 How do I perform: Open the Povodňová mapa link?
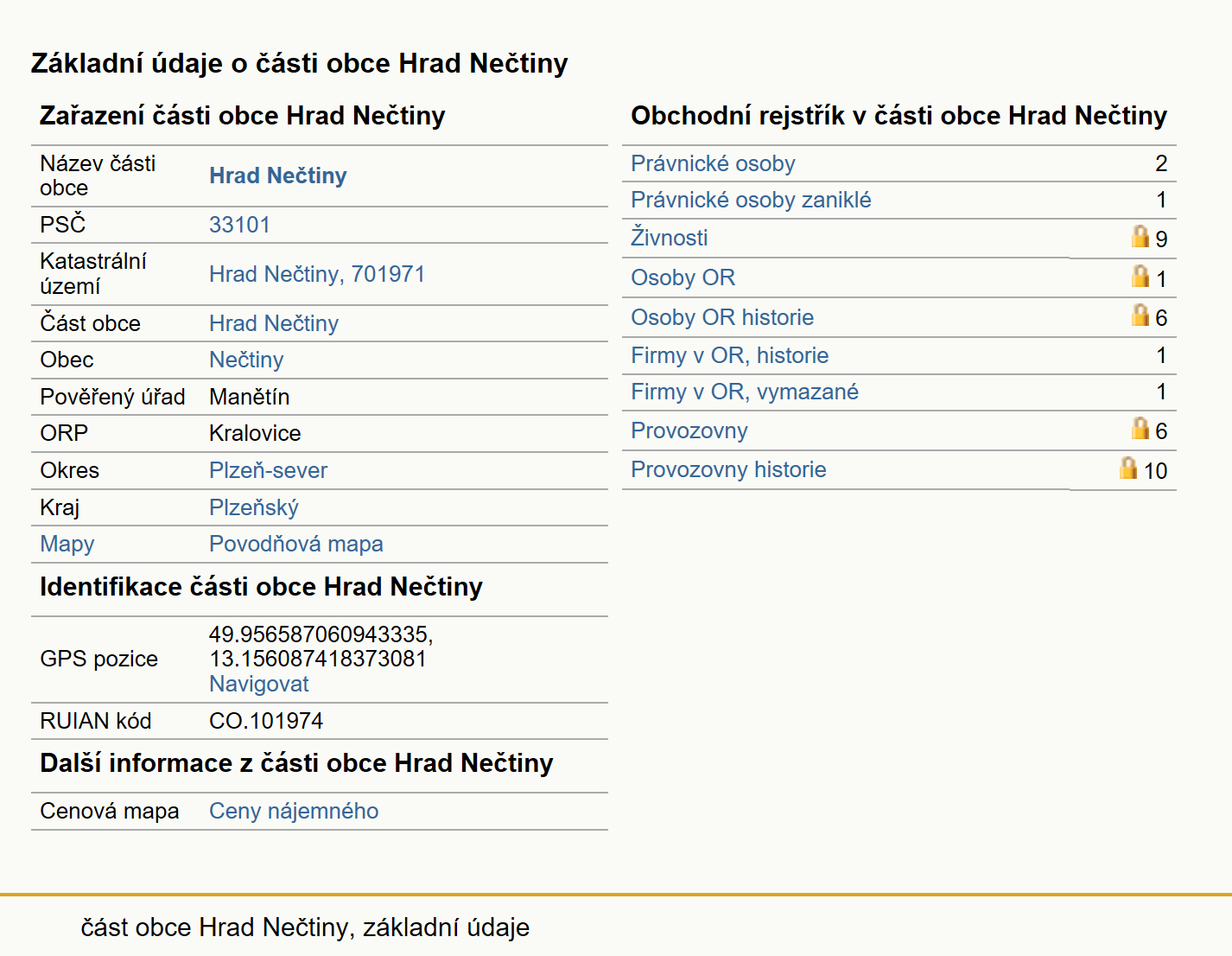[x=295, y=544]
